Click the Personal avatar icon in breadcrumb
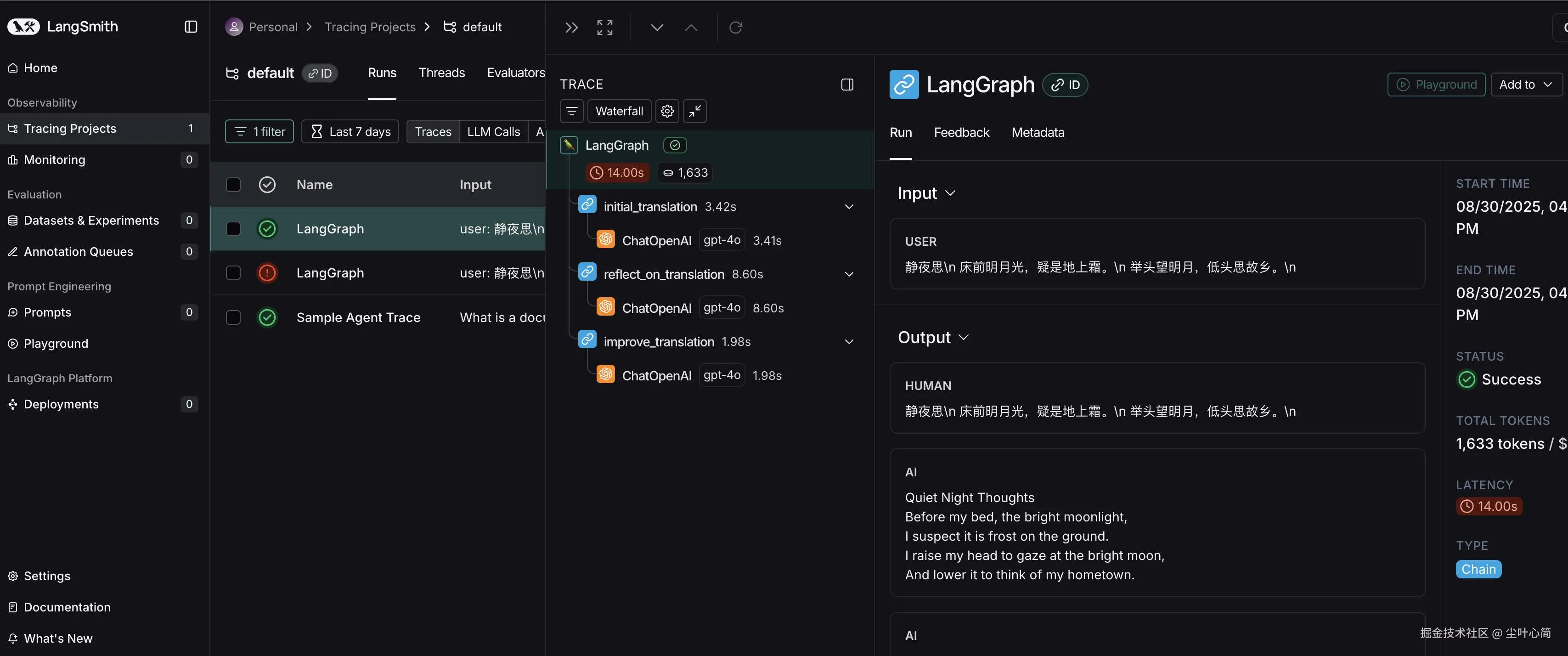This screenshot has height=656, width=1568. pyautogui.click(x=234, y=27)
